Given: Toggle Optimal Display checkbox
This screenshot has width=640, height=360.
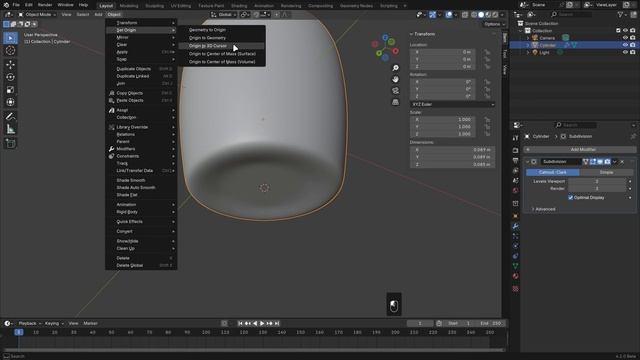Looking at the screenshot, I should point(571,198).
